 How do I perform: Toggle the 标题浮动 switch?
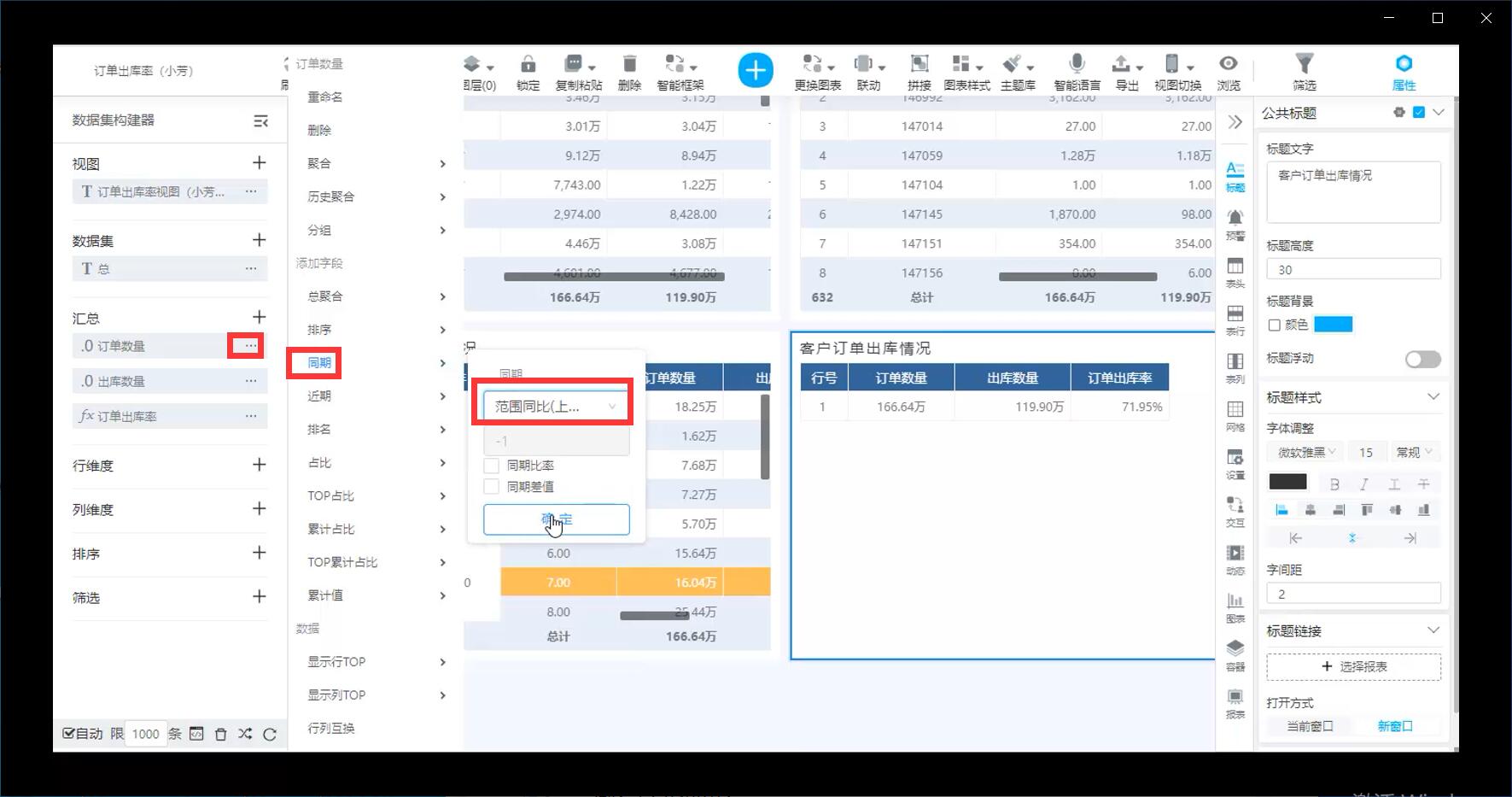pyautogui.click(x=1422, y=360)
